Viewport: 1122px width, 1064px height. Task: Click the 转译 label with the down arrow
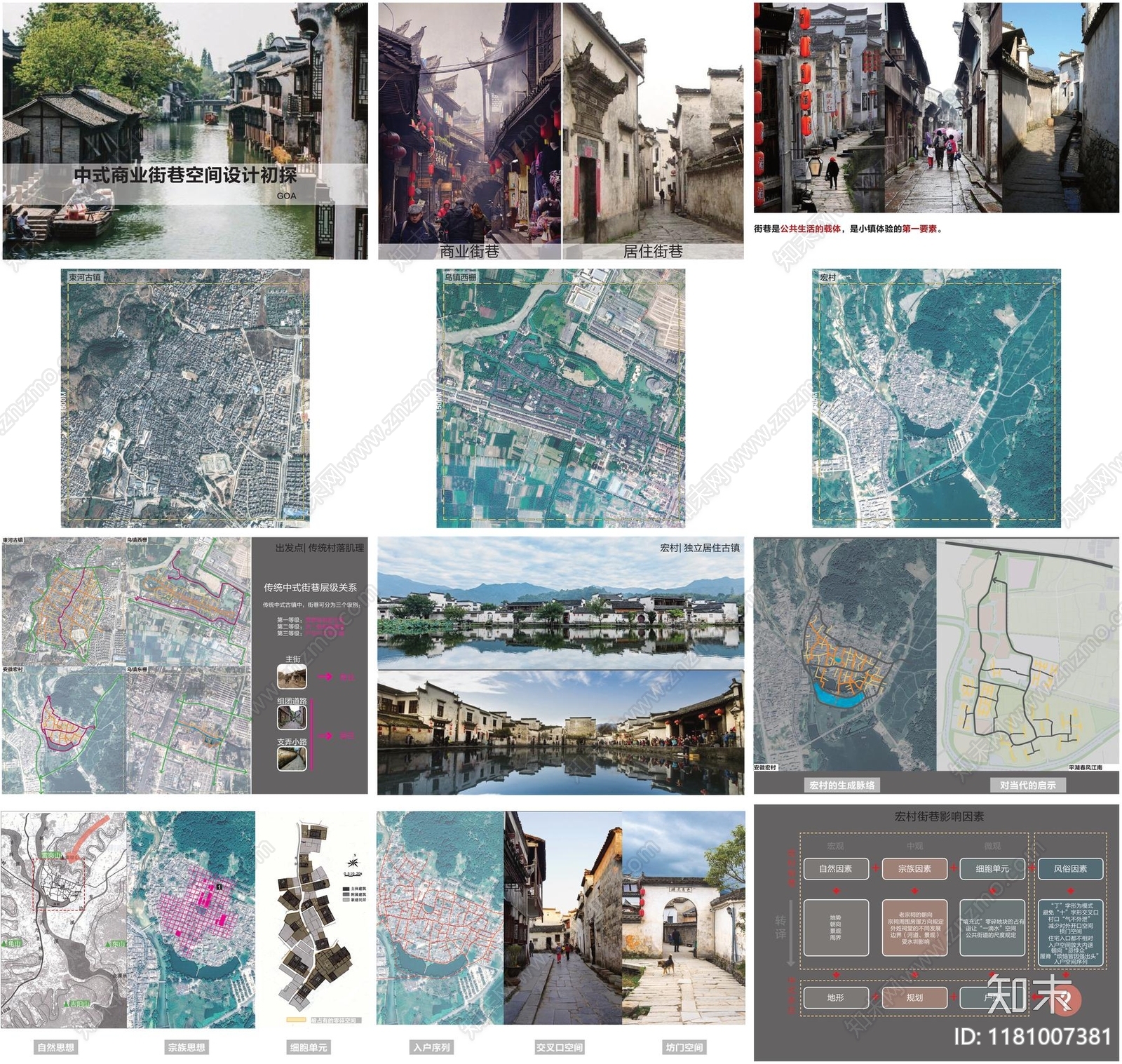[780, 927]
